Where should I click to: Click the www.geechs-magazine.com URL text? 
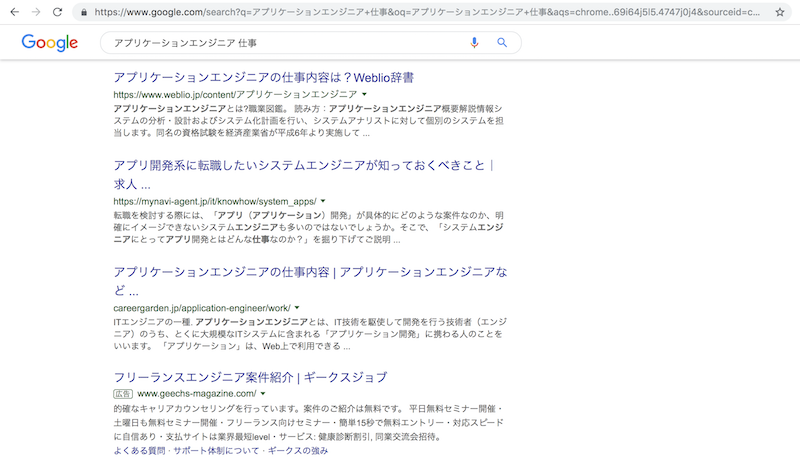pyautogui.click(x=197, y=393)
